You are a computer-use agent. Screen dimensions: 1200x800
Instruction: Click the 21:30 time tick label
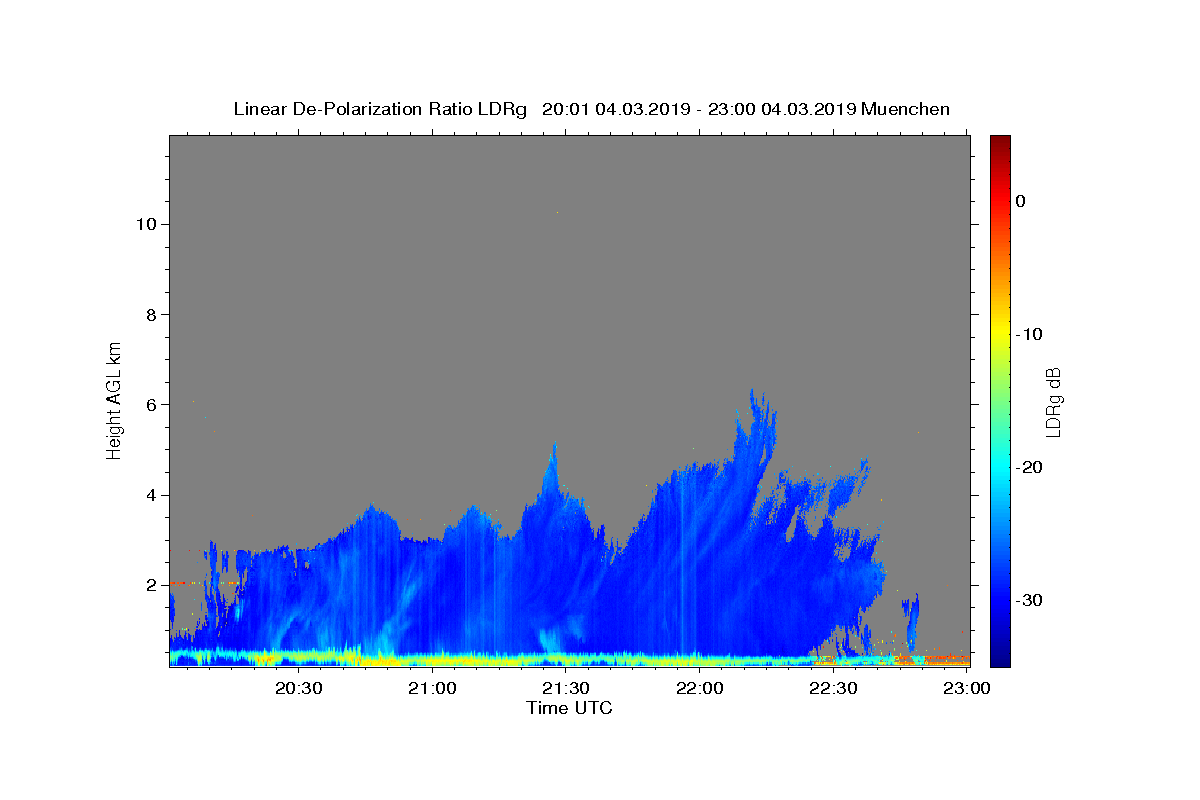[x=566, y=688]
